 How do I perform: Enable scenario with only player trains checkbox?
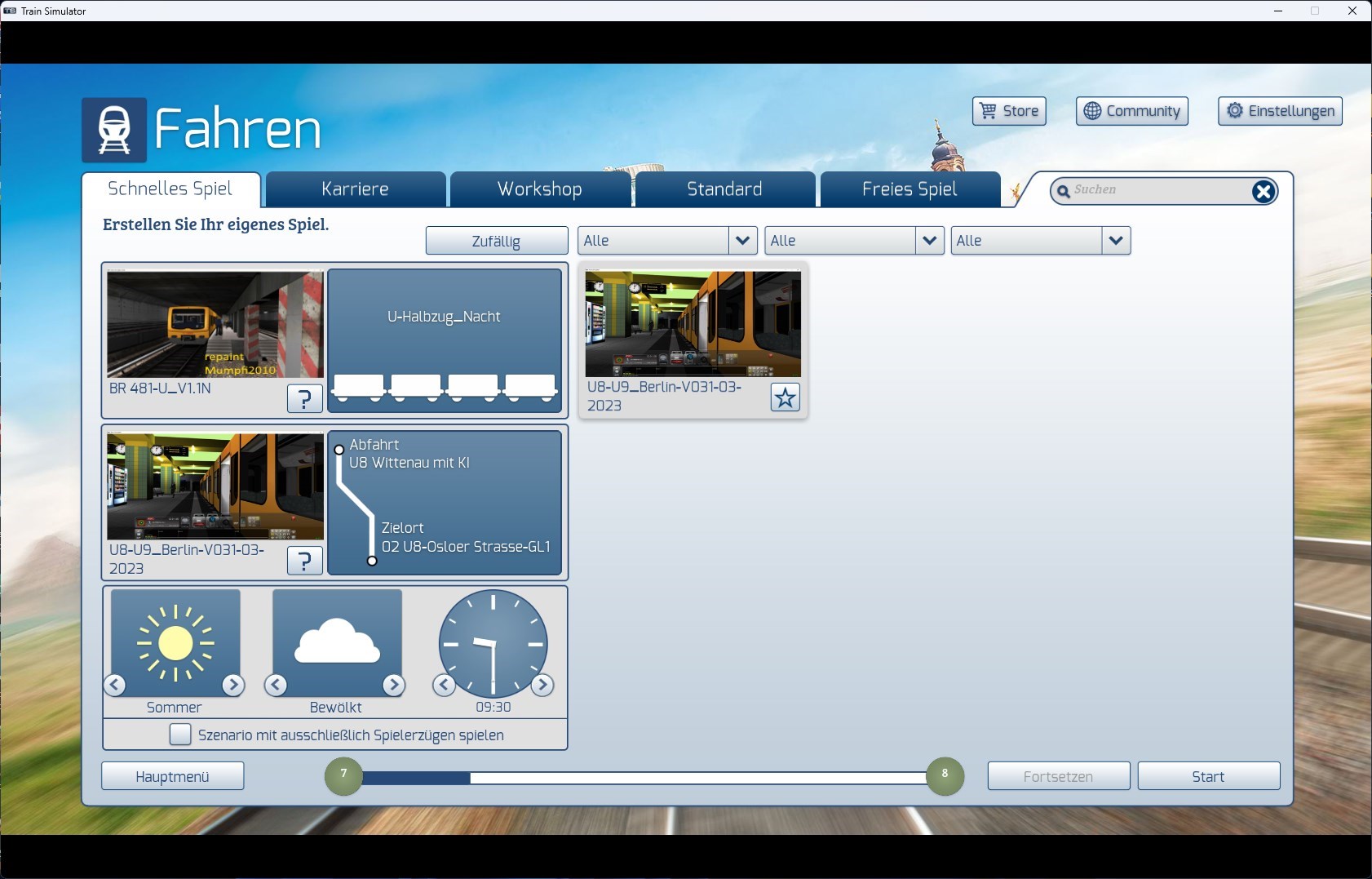[180, 735]
